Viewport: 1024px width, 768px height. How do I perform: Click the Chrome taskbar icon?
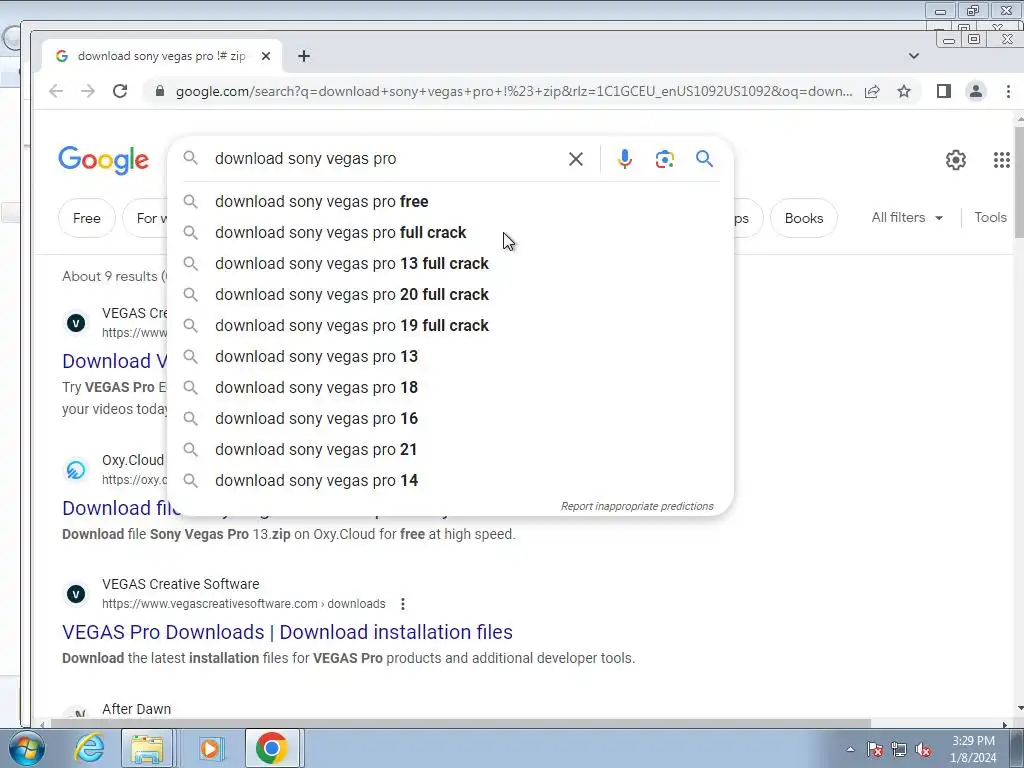pyautogui.click(x=272, y=748)
